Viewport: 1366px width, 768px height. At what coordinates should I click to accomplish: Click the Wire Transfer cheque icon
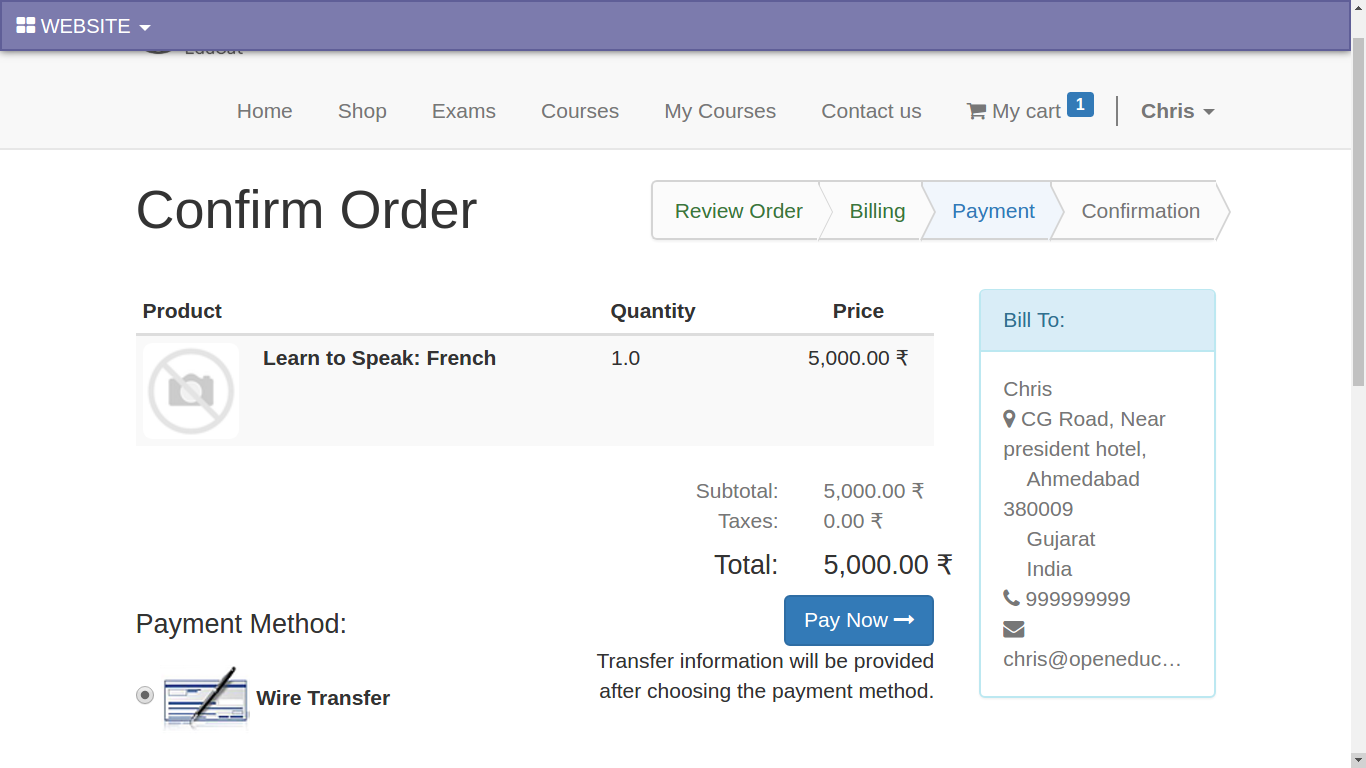tap(206, 697)
